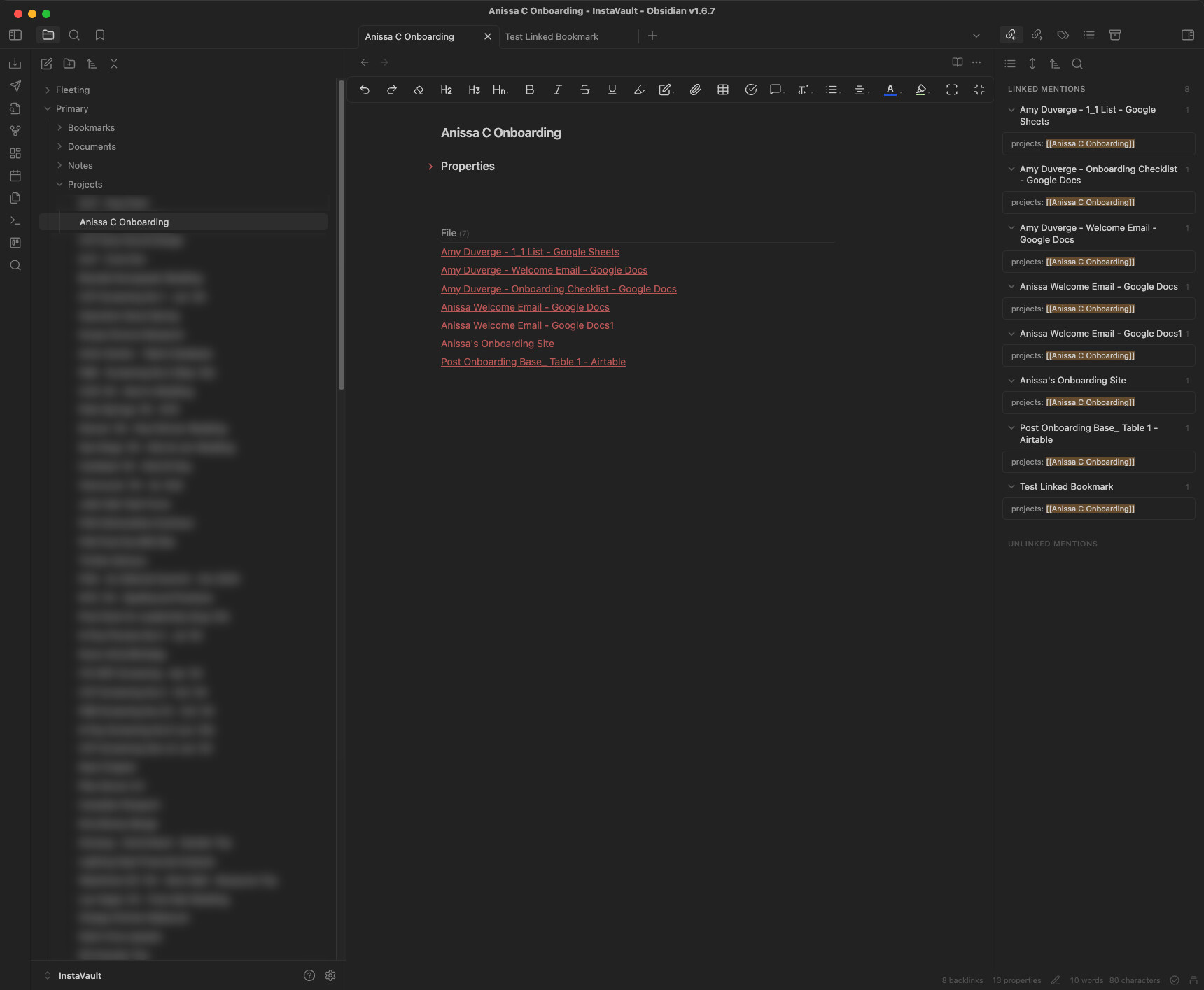Apply Heading 2 format

[x=446, y=90]
